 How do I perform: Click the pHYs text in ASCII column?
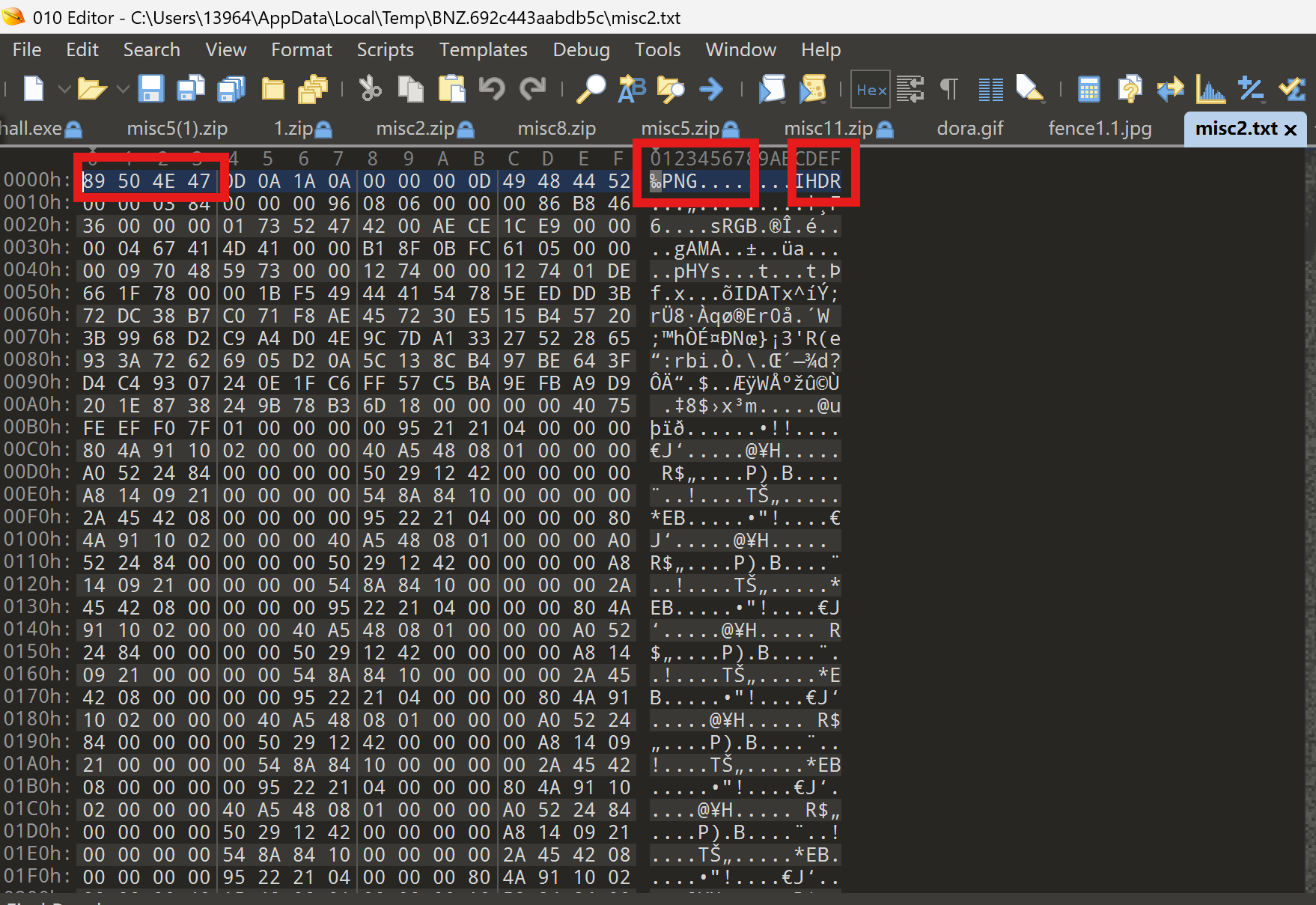click(698, 271)
